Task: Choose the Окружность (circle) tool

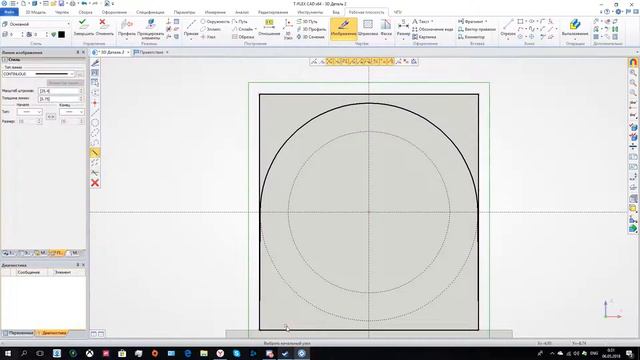Action: [215, 21]
